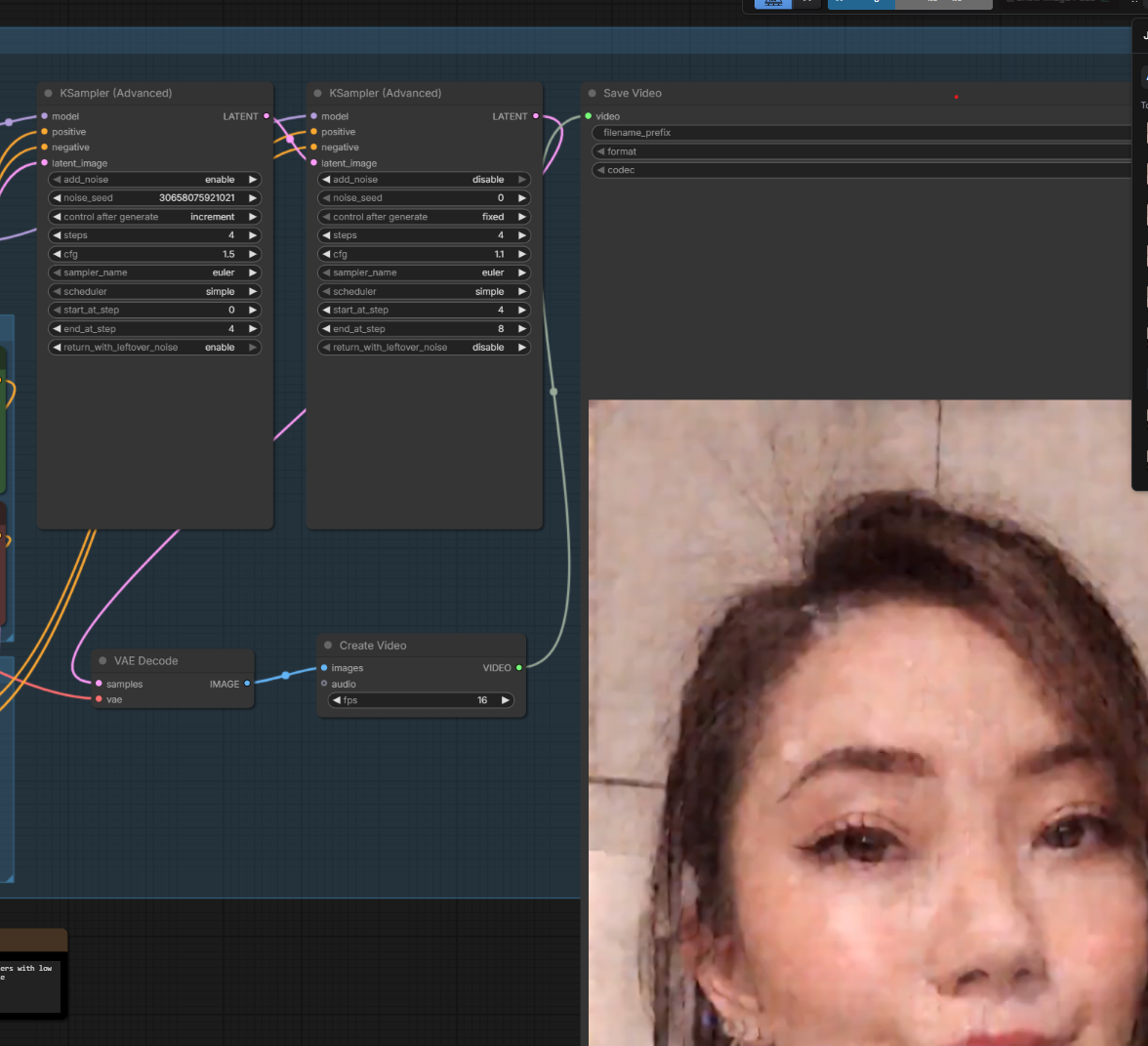Toggle add_noise enable on the left KSampler
This screenshot has height=1046, width=1148.
154,180
